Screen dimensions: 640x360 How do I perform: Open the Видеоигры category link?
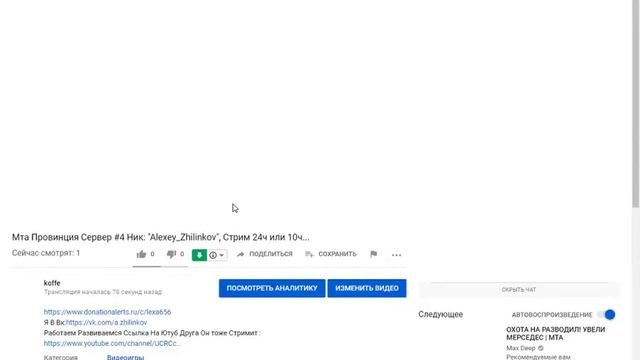point(125,357)
